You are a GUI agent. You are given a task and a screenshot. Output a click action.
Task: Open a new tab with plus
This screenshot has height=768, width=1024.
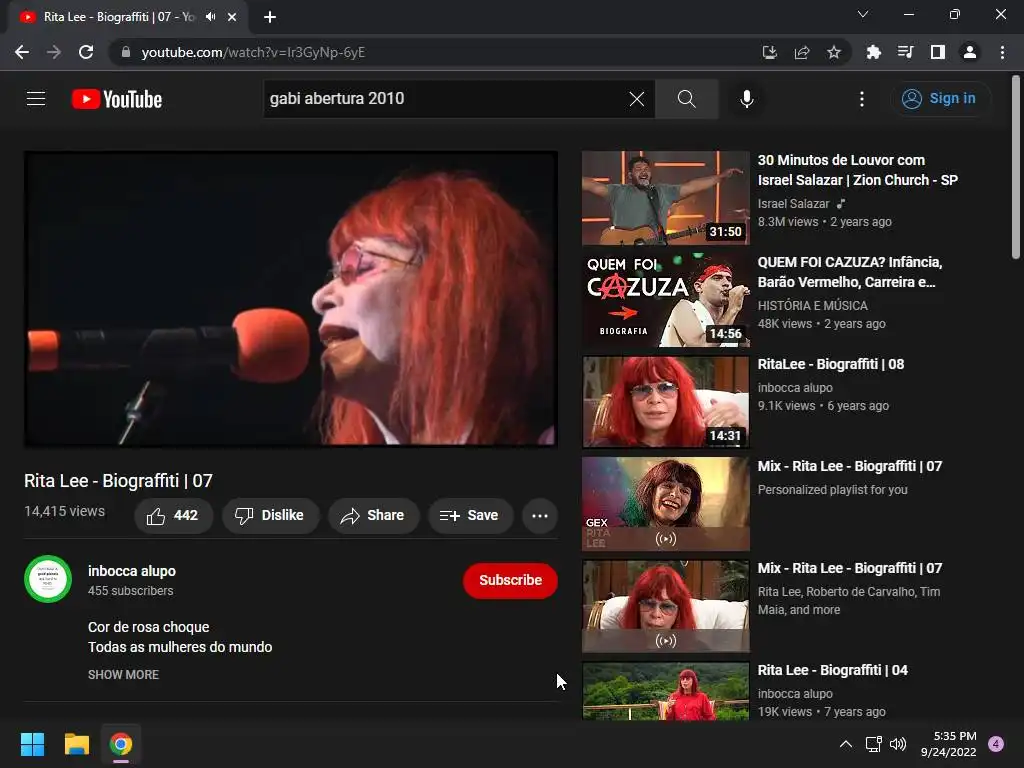(270, 17)
